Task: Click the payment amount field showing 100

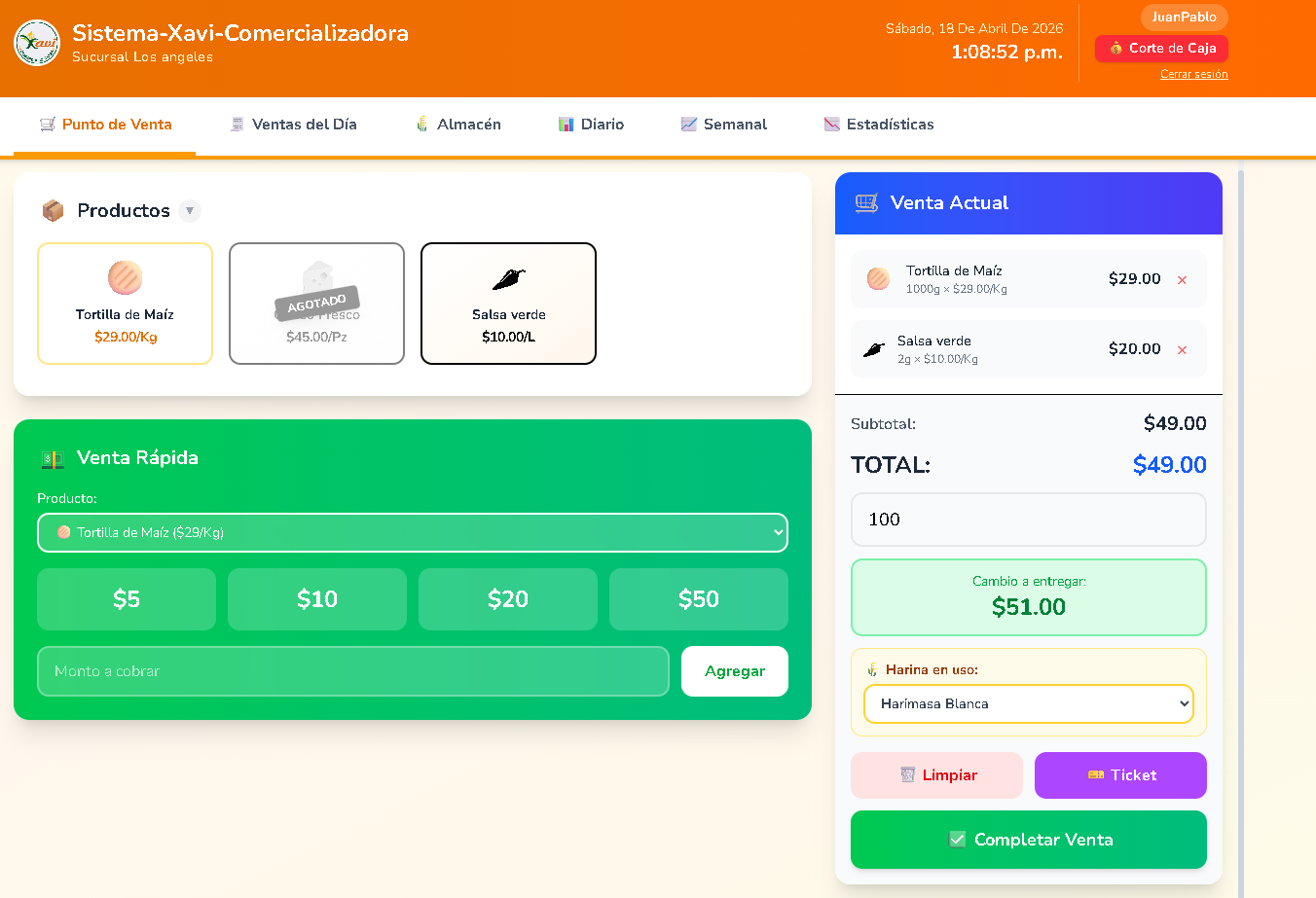Action: pos(1028,520)
